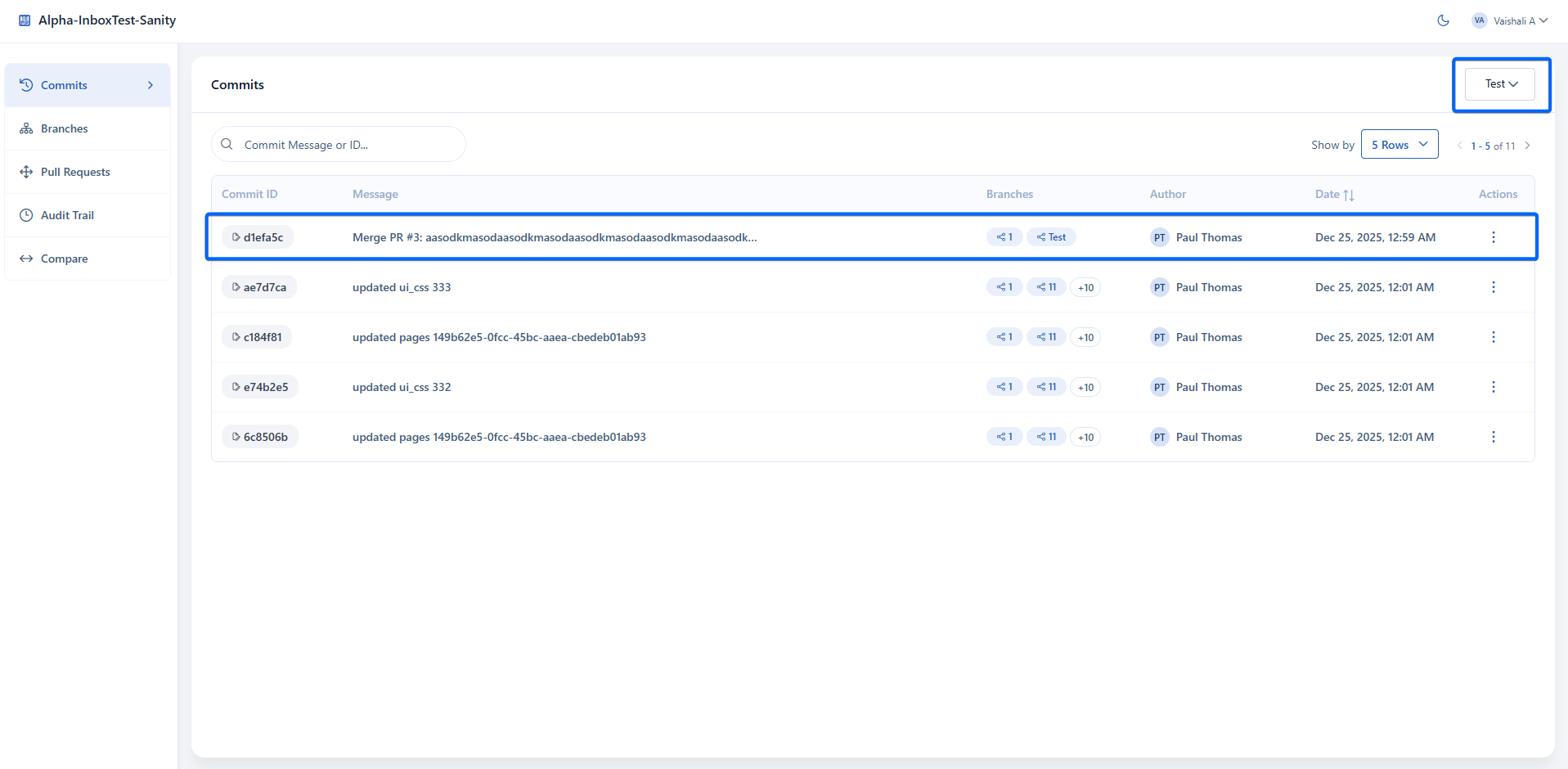This screenshot has width=1568, height=769.
Task: Click the 'Merge PR #3' commit message
Action: (555, 237)
